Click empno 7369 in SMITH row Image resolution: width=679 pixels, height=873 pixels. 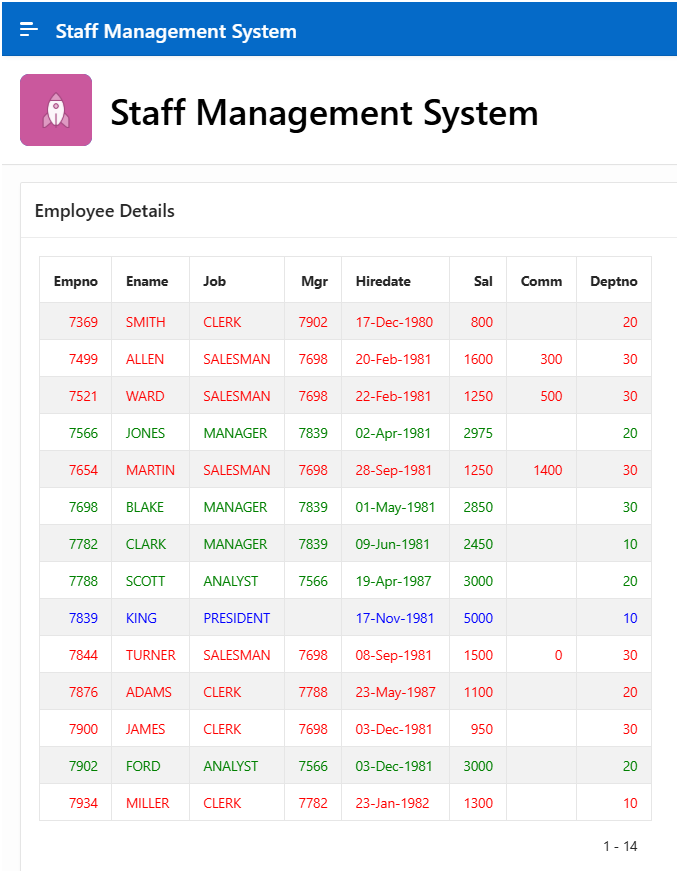point(83,322)
